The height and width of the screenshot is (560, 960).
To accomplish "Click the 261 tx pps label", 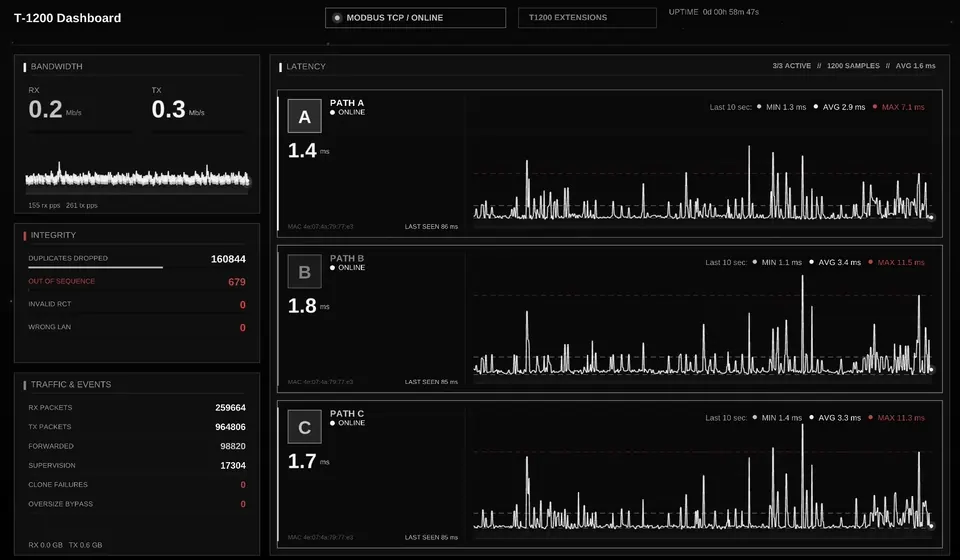I will pos(81,206).
